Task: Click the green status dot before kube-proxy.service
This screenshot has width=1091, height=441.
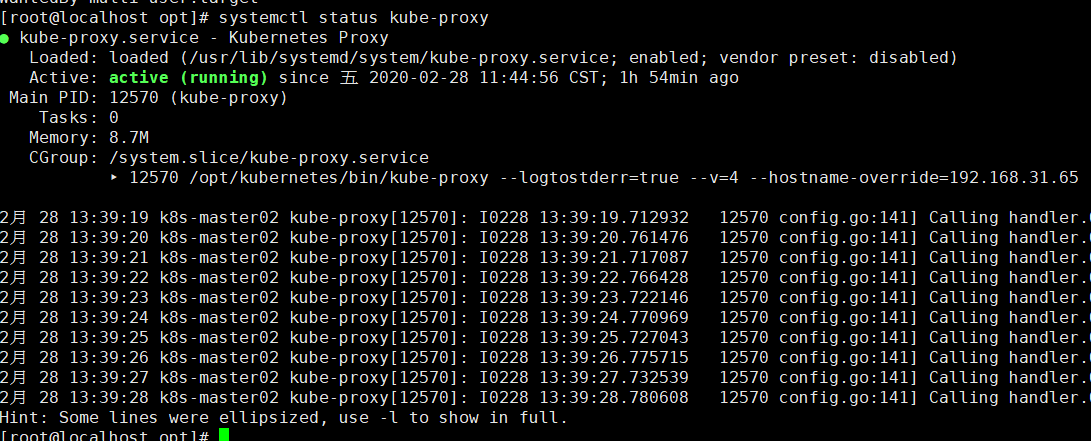Action: pyautogui.click(x=5, y=38)
